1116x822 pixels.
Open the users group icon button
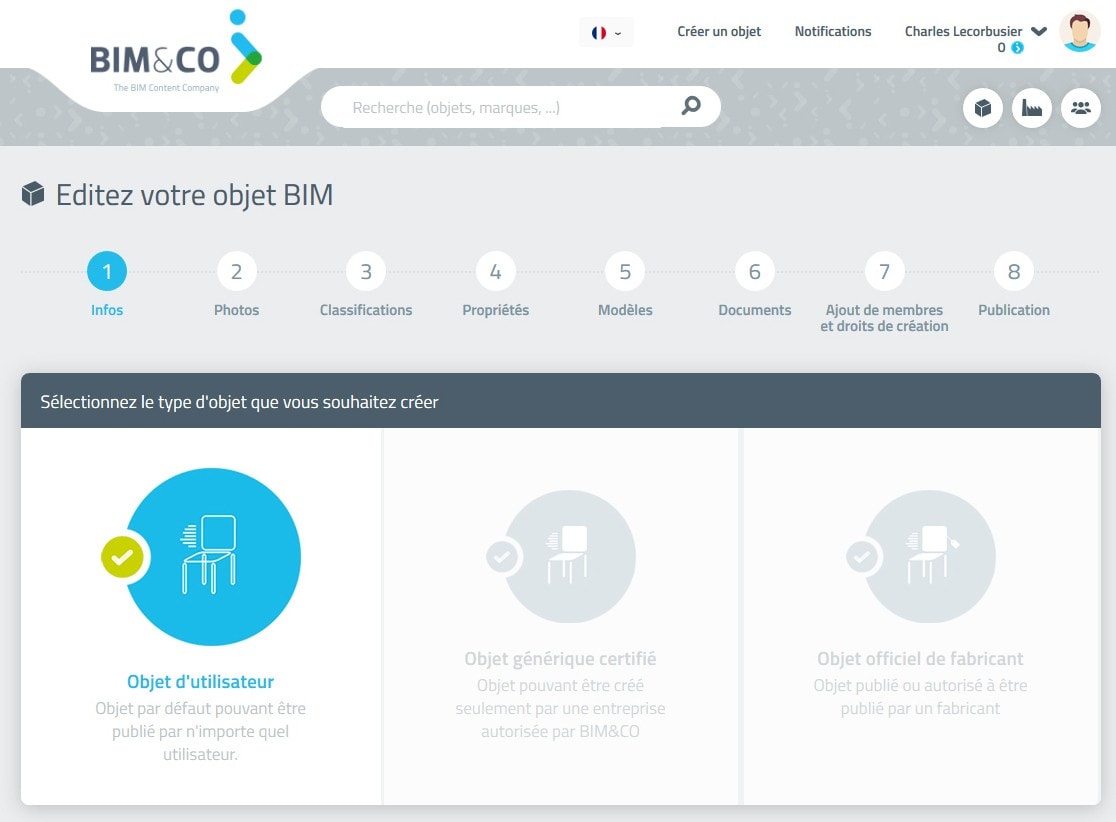[x=1080, y=108]
